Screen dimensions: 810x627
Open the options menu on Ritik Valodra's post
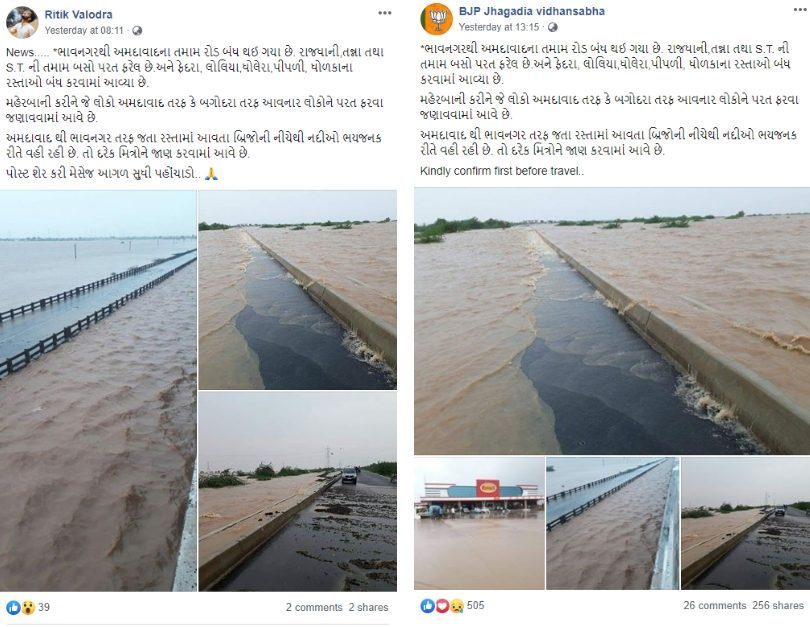click(385, 13)
